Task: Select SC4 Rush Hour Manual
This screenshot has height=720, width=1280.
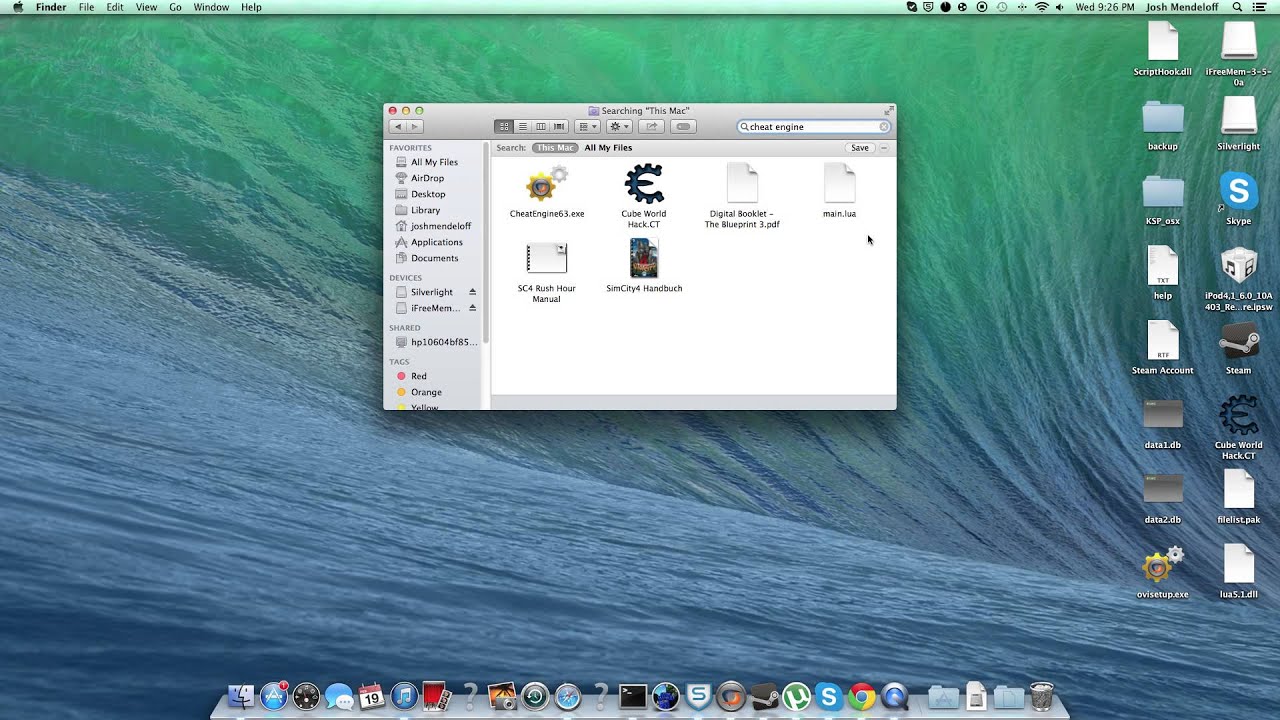Action: (547, 272)
